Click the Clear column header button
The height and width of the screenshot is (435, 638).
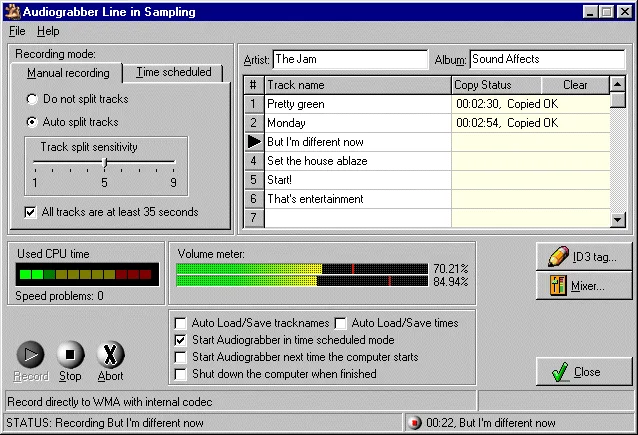[575, 85]
